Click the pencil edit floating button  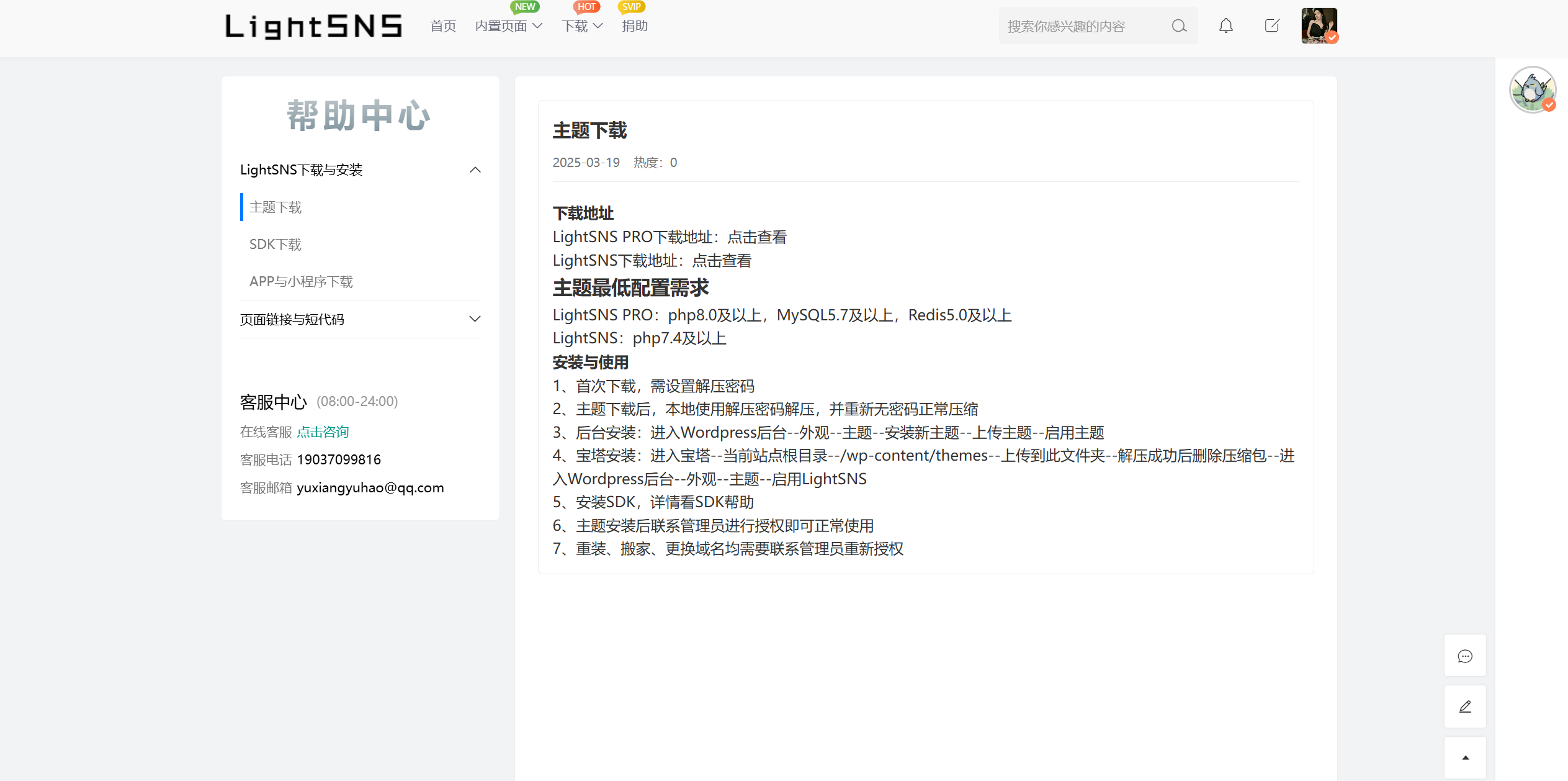pyautogui.click(x=1465, y=707)
